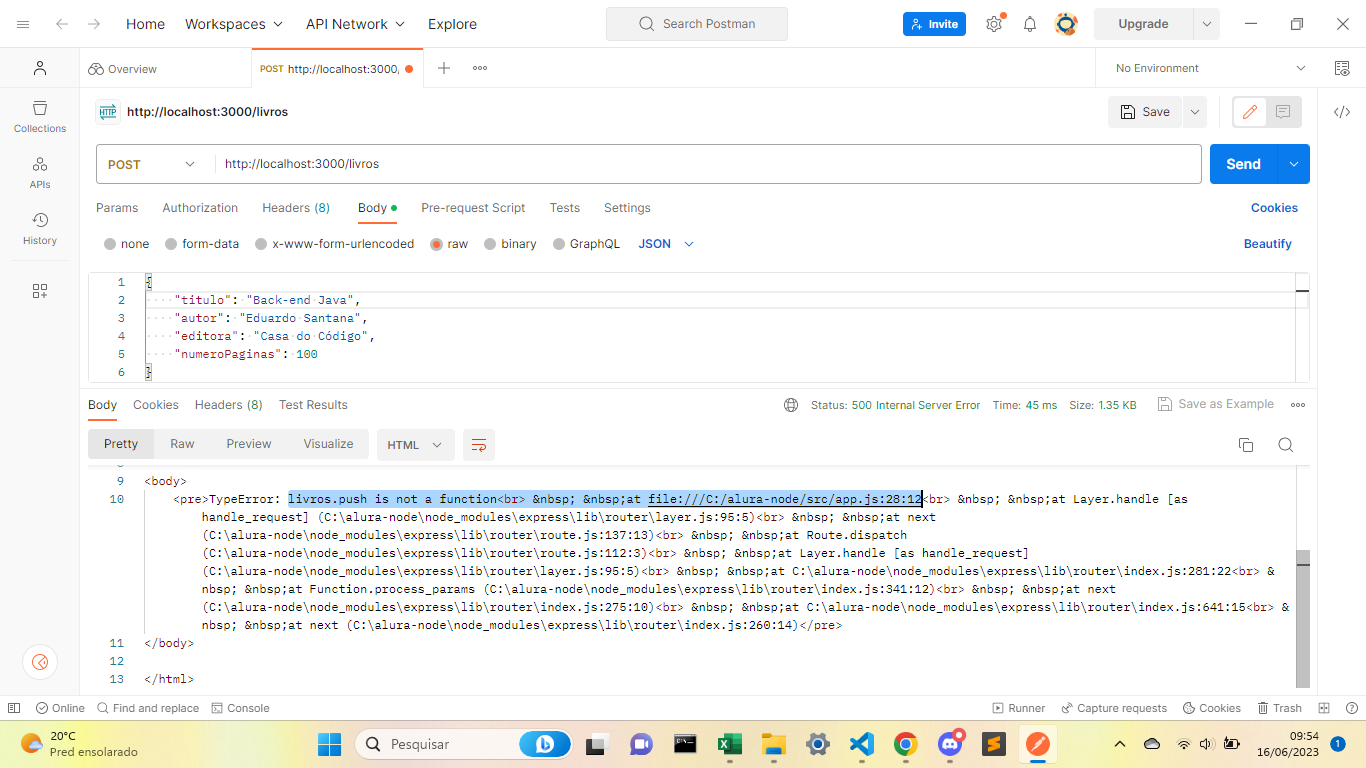
Task: Open the Pre-request Script tab
Action: pyautogui.click(x=473, y=208)
